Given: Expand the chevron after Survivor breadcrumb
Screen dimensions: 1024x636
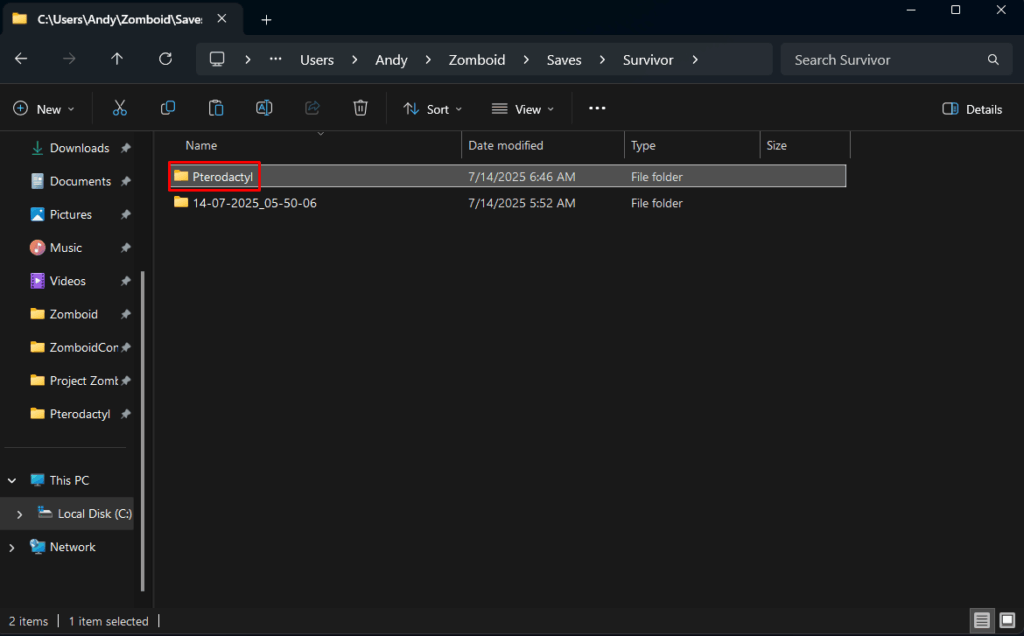Looking at the screenshot, I should pyautogui.click(x=695, y=59).
